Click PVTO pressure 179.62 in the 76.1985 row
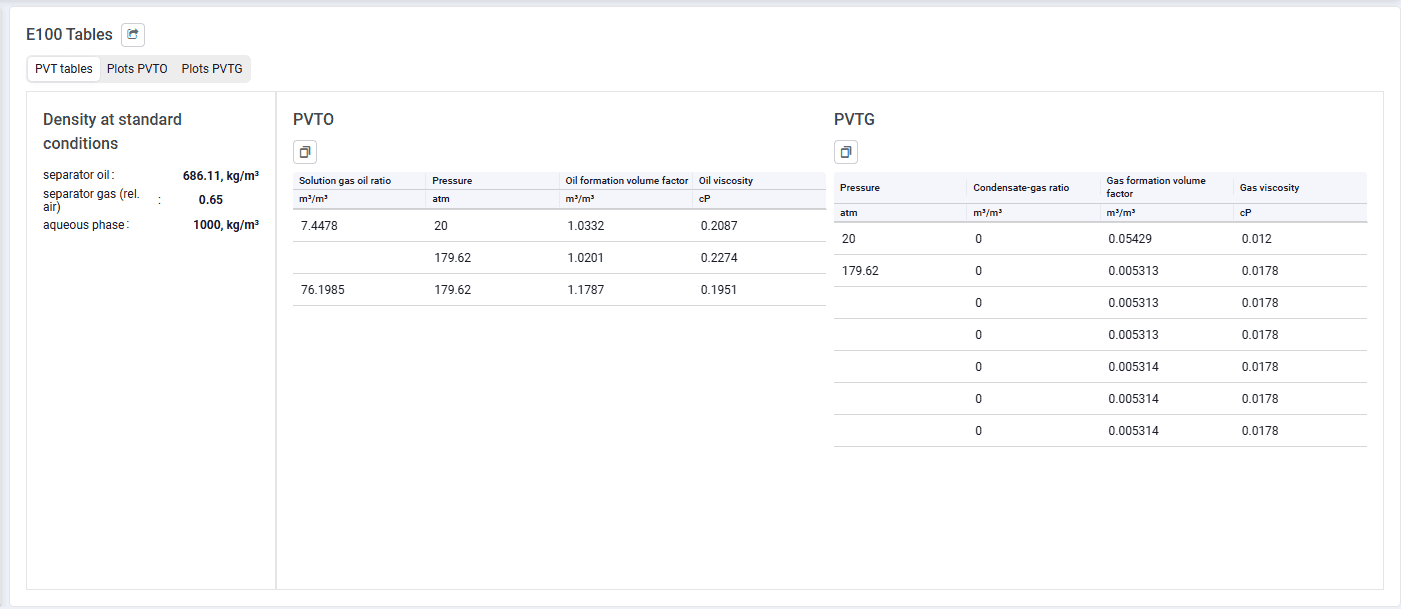Image resolution: width=1401 pixels, height=609 pixels. (452, 290)
